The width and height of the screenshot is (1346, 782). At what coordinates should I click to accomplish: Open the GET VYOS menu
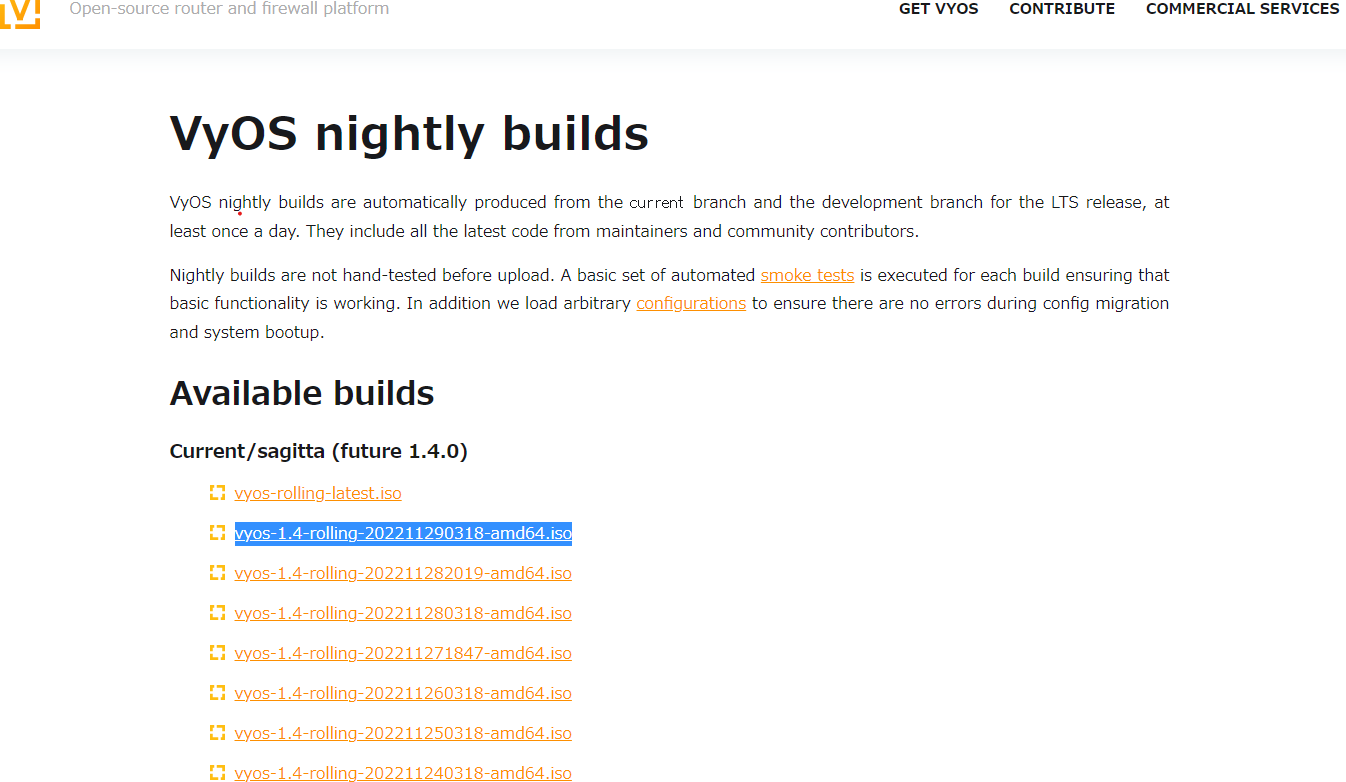click(x=938, y=9)
